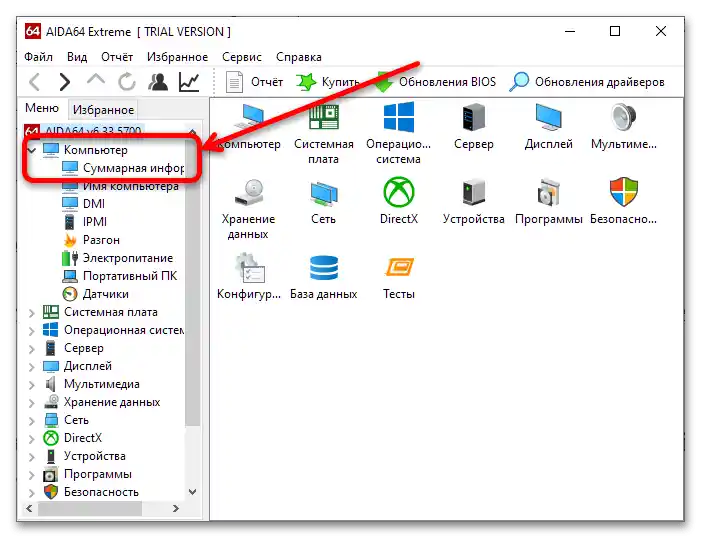Viewport: 701px width, 538px height.
Task: Expand the DirectX tree node
Action: tap(31, 439)
